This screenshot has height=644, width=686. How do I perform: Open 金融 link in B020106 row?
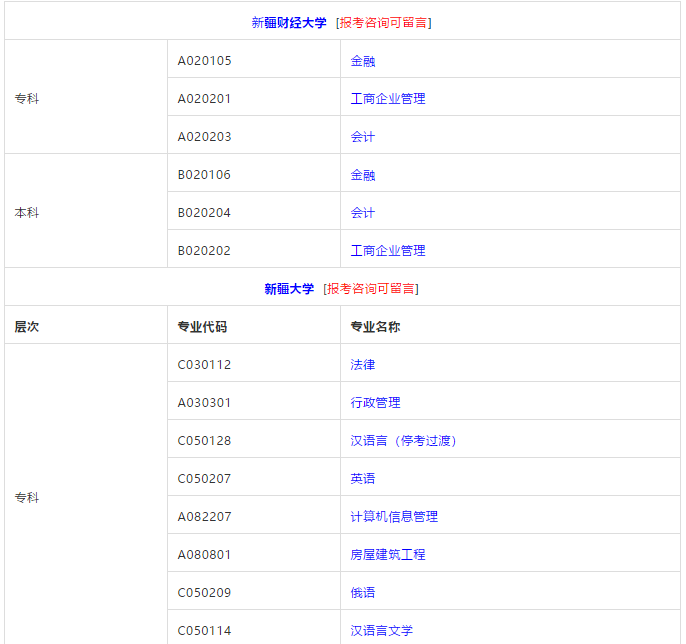(363, 175)
